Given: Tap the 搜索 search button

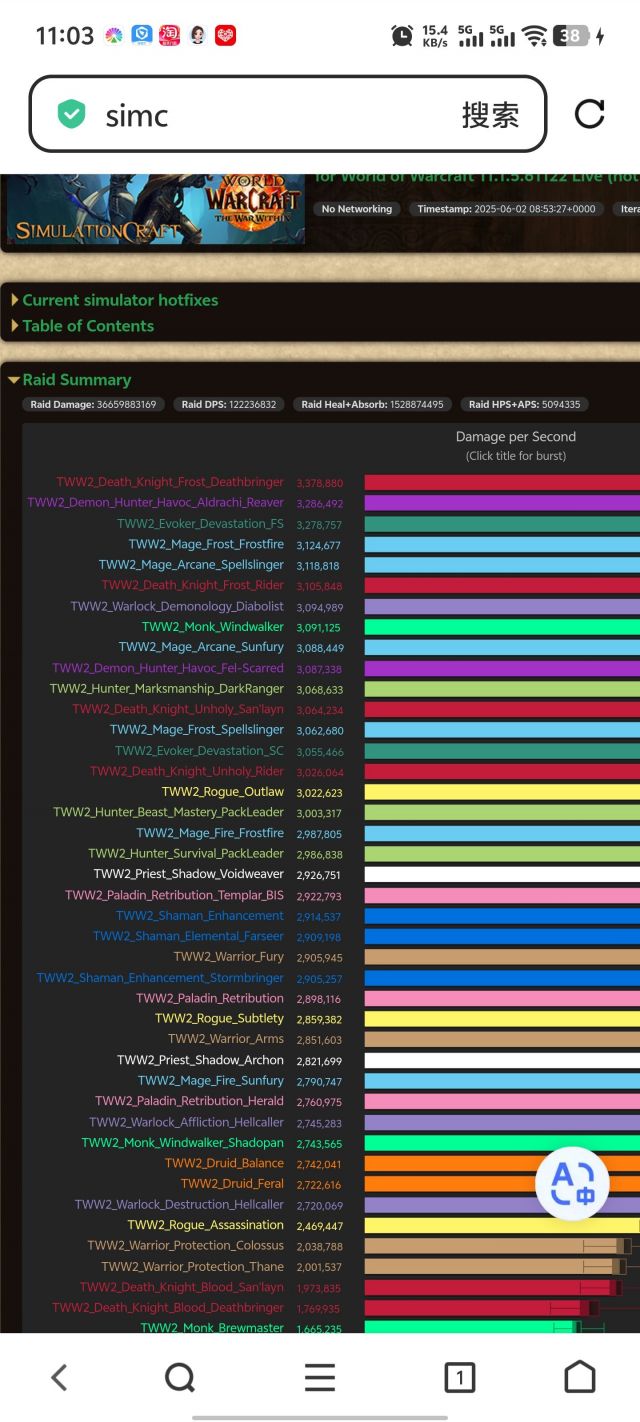Looking at the screenshot, I should coord(490,115).
